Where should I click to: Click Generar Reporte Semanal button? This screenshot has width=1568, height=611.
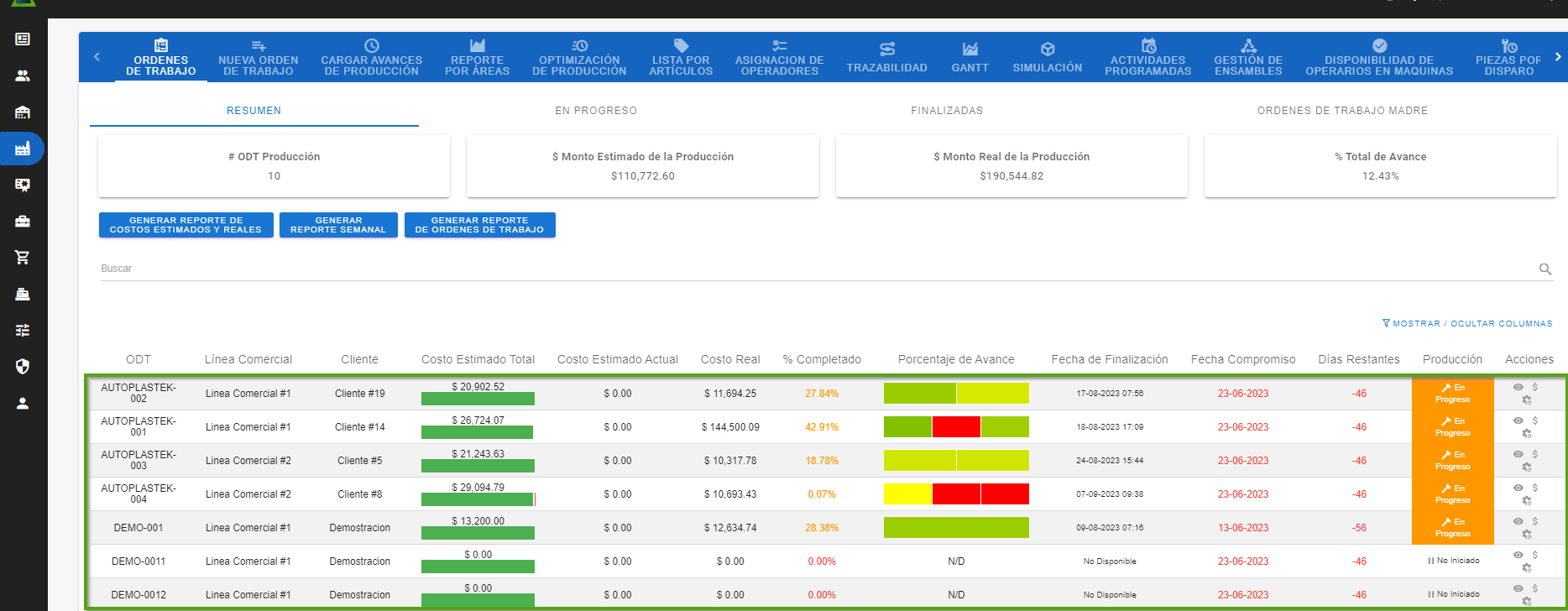click(x=338, y=225)
